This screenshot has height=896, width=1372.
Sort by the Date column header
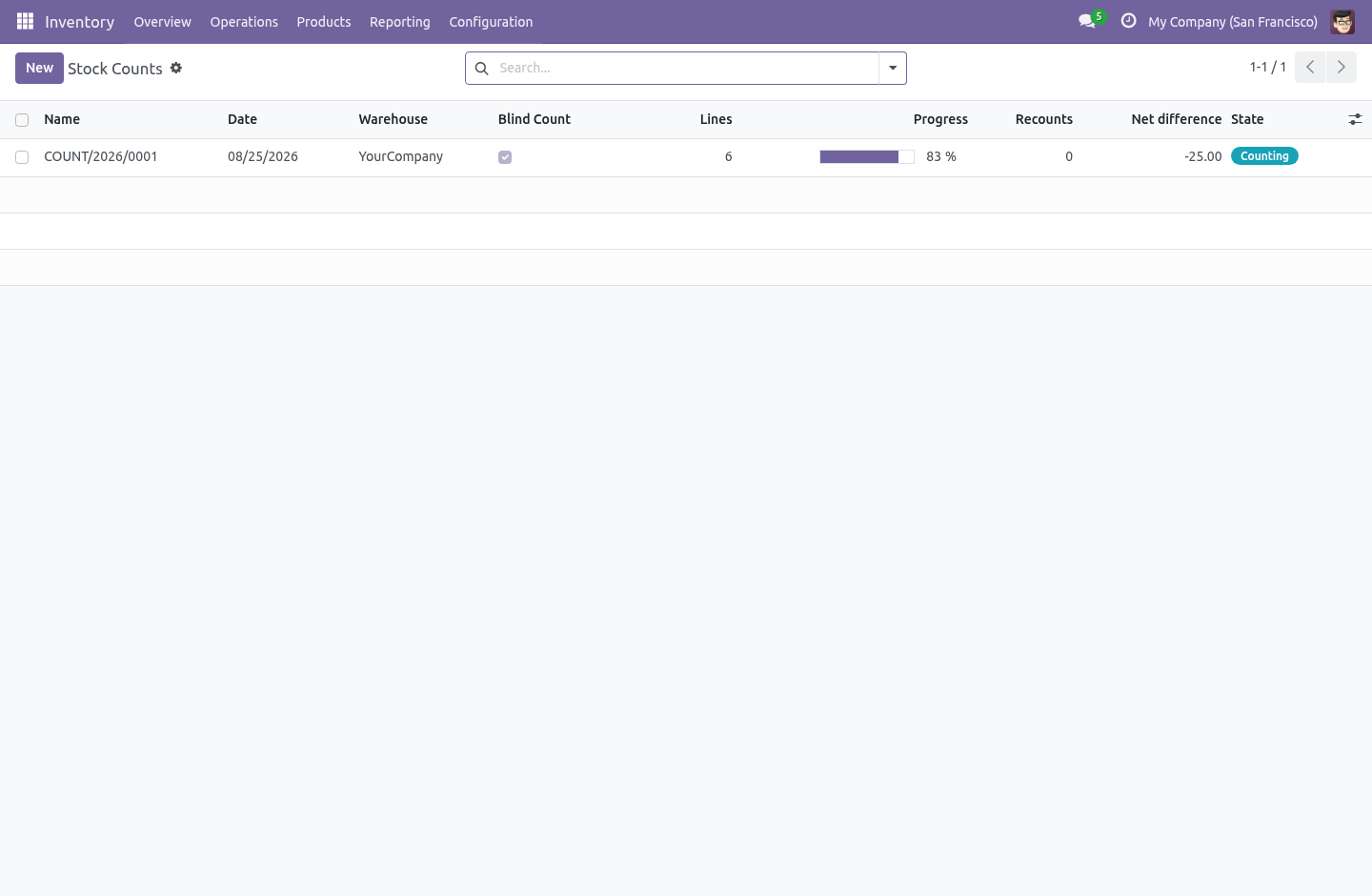tap(242, 119)
